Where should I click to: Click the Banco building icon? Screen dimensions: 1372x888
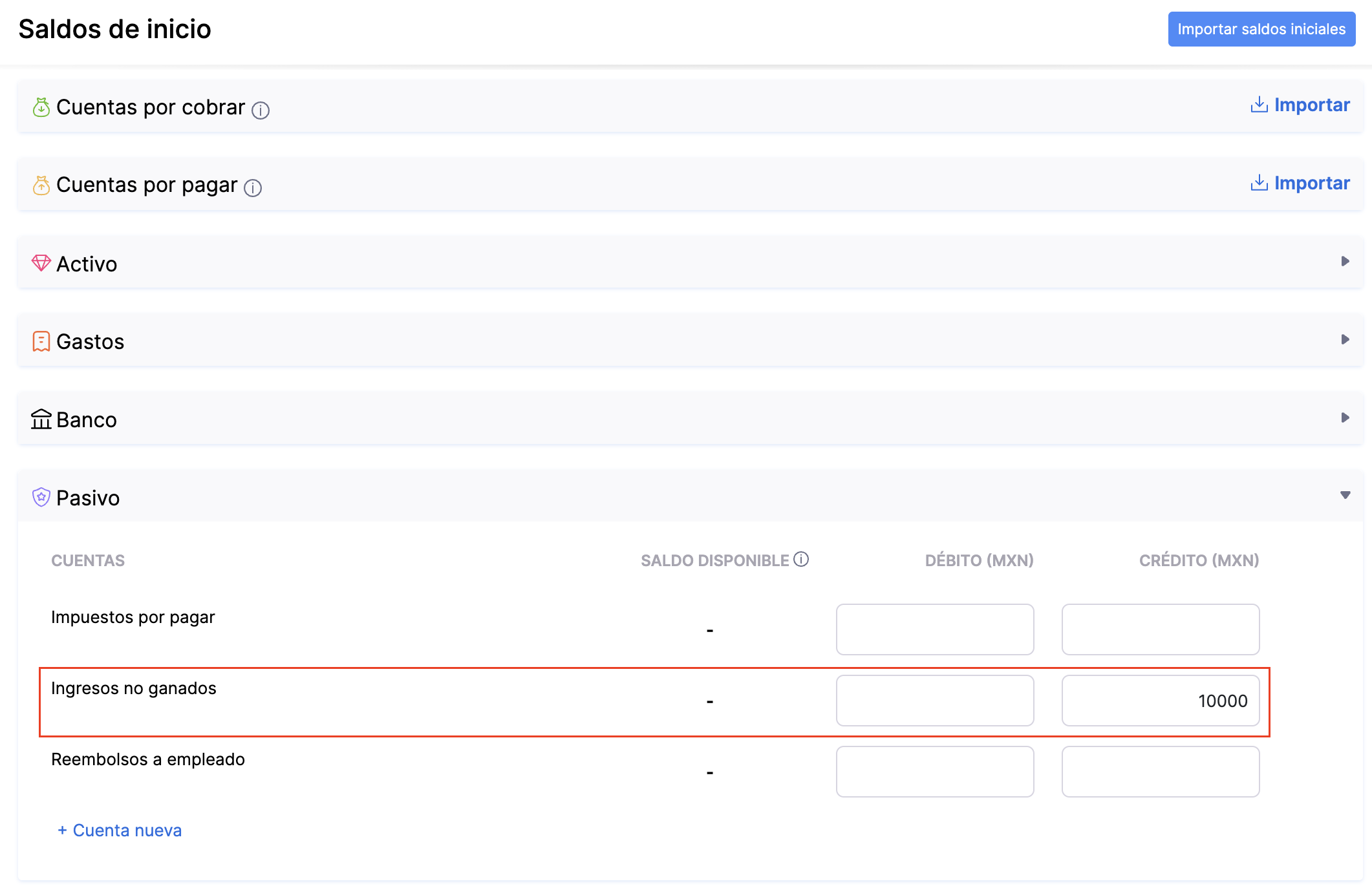(41, 419)
